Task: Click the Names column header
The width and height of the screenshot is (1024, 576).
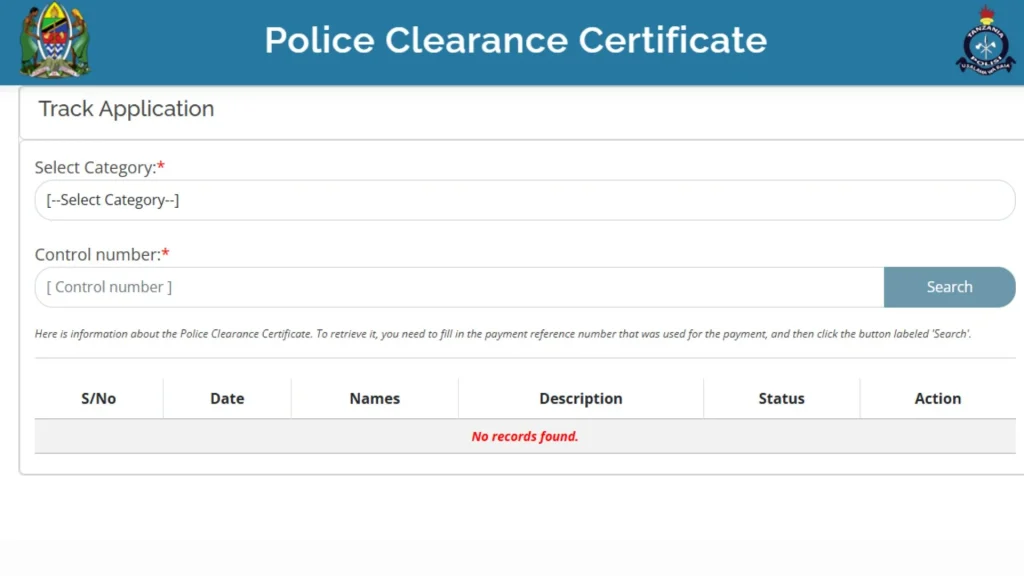Action: click(x=375, y=398)
